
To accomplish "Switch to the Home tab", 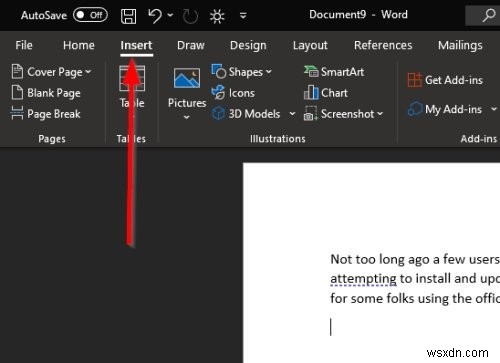I will click(79, 45).
